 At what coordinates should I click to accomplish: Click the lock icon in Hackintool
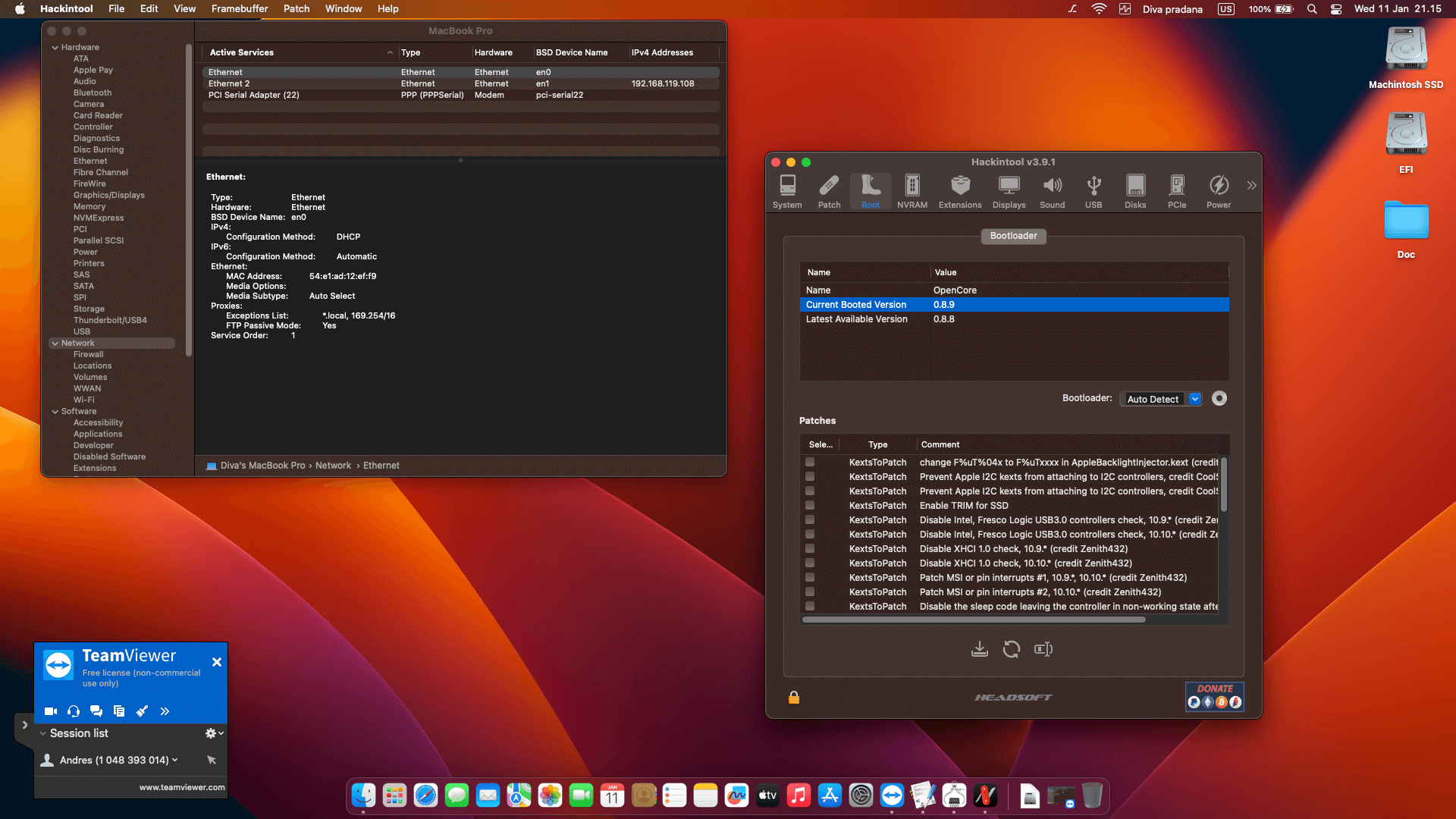click(x=793, y=698)
